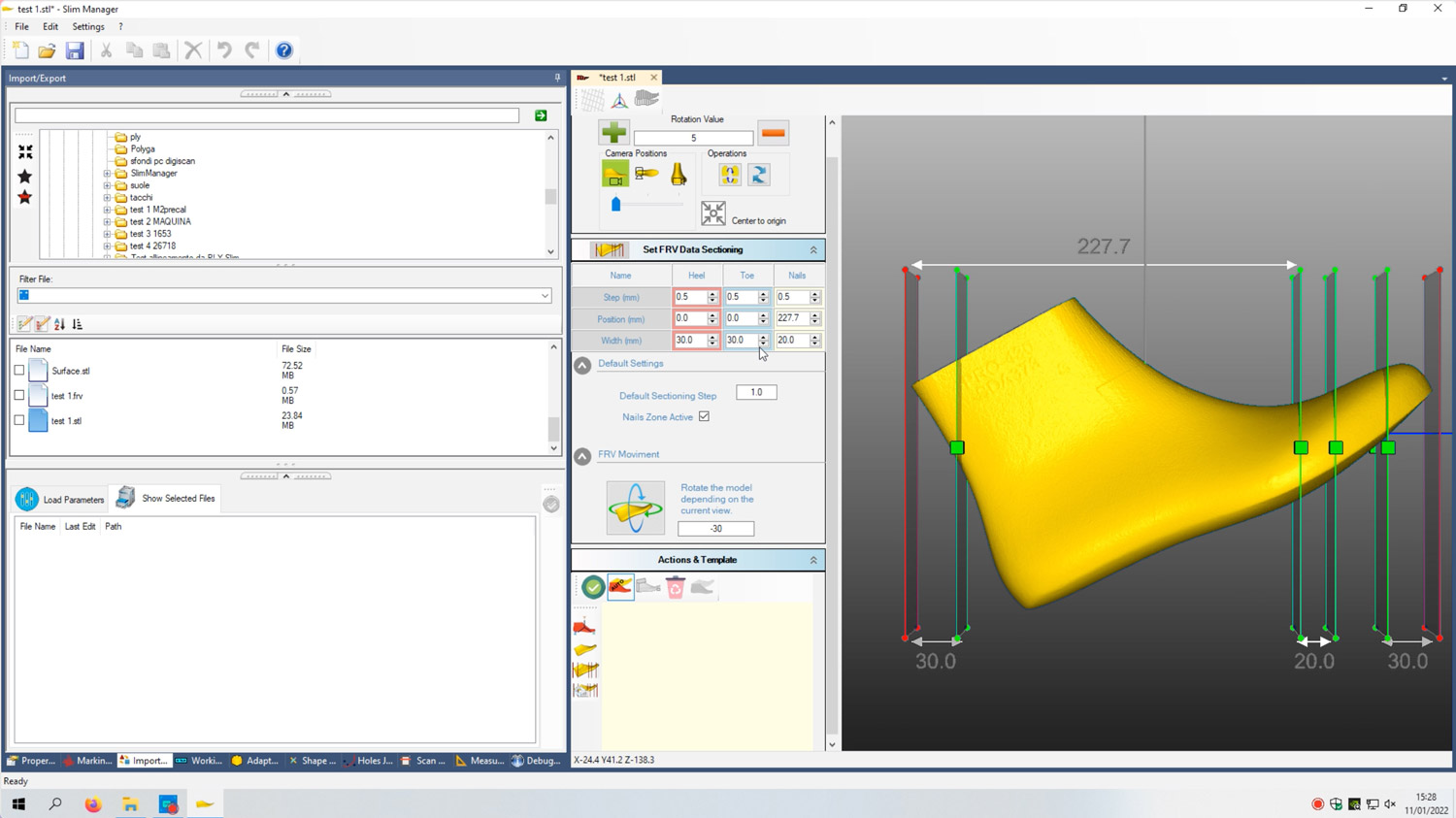Collapse the Default Settings section
The height and width of the screenshot is (818, 1456).
582,365
